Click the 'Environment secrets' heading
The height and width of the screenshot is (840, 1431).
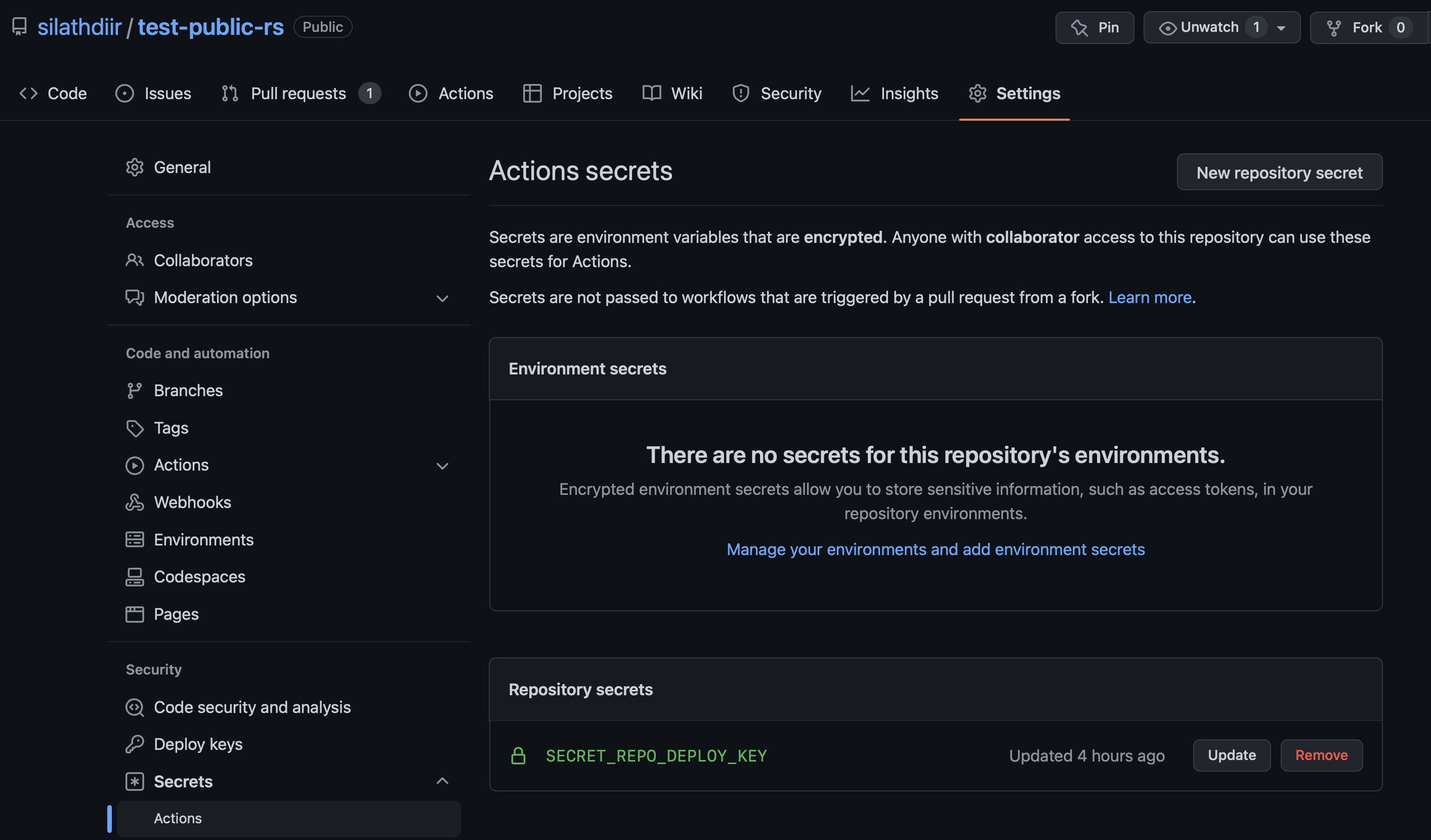point(587,368)
